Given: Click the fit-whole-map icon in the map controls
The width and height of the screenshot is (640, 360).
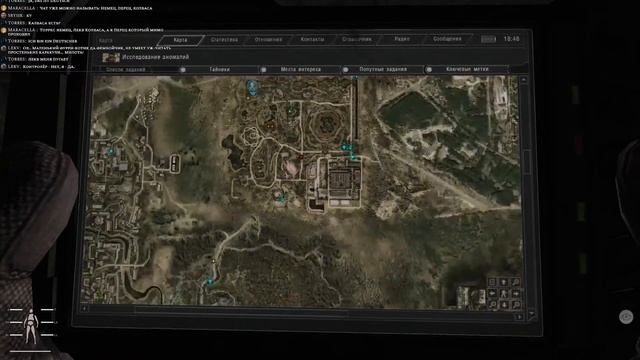Looking at the screenshot, I should [492, 282].
